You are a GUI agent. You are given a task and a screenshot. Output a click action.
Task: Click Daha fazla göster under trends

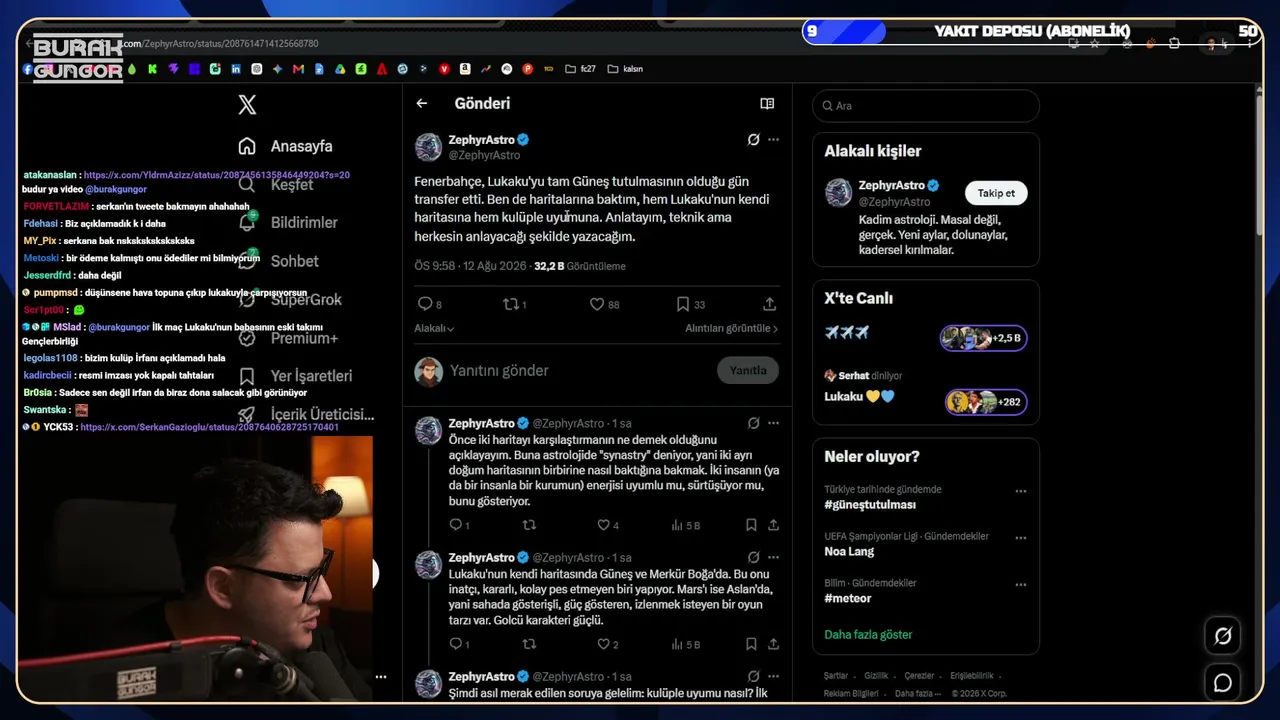click(x=868, y=634)
